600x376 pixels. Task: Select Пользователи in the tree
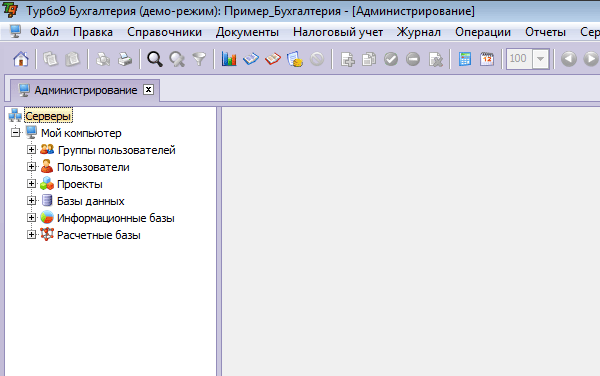[93, 167]
